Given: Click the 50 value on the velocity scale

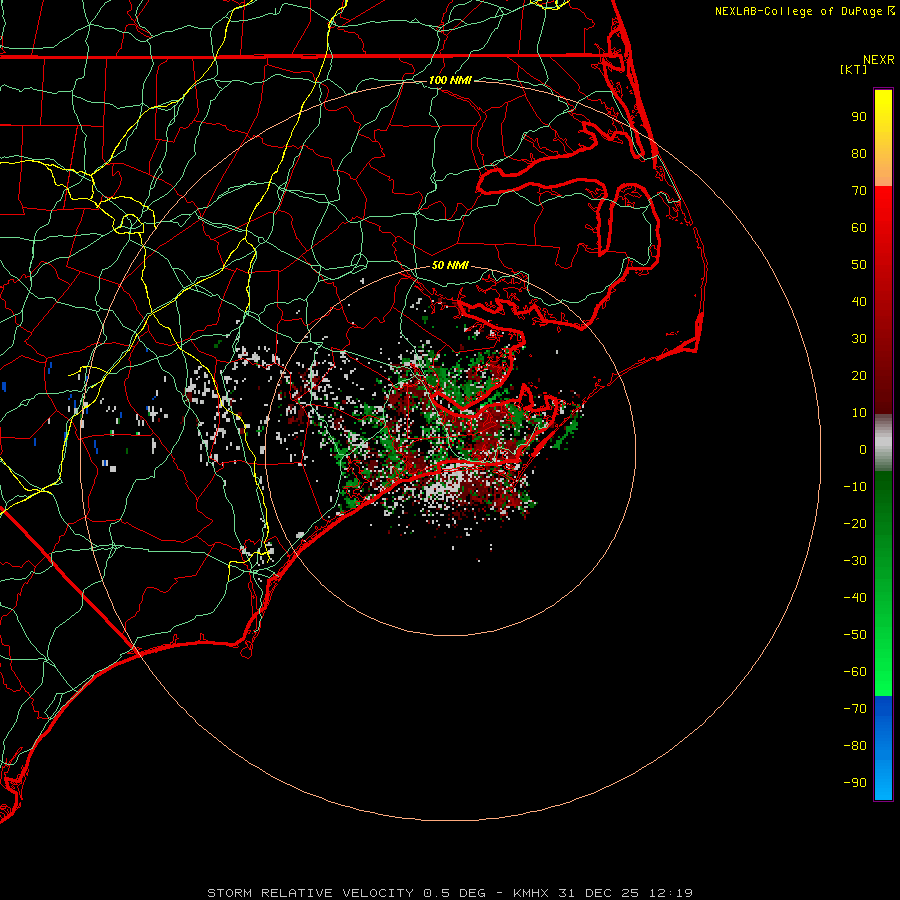Looking at the screenshot, I should (x=859, y=265).
